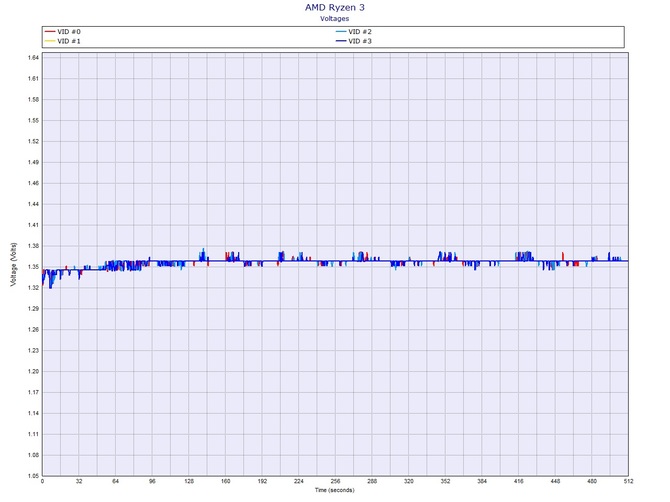Click the 1.35 tick on the voltage axis
This screenshot has width=670, height=502.
(x=33, y=267)
